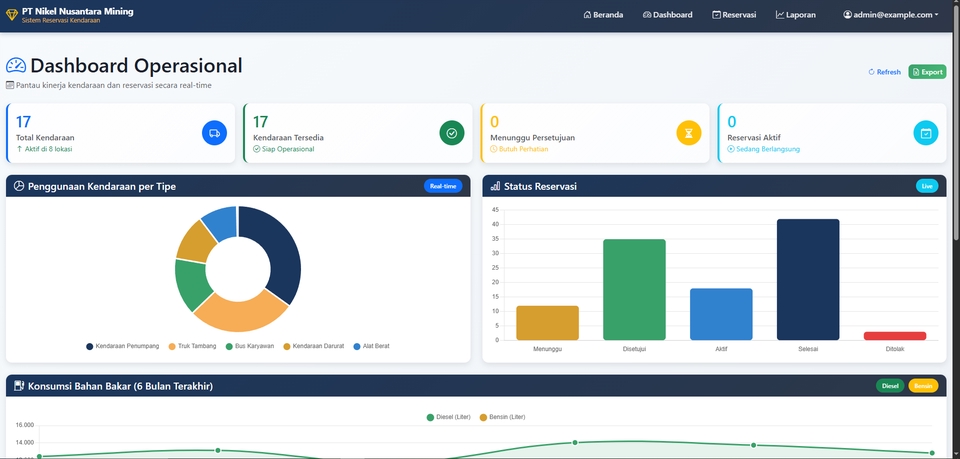Click the up arrow icon next to Aktif di 8 lokasi
This screenshot has width=960, height=459.
pyautogui.click(x=19, y=149)
